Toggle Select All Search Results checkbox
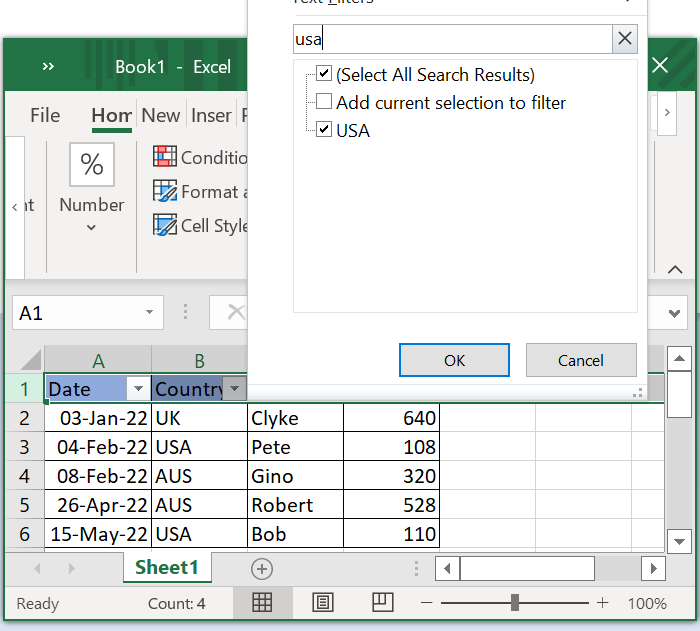This screenshot has width=700, height=631. tap(324, 74)
